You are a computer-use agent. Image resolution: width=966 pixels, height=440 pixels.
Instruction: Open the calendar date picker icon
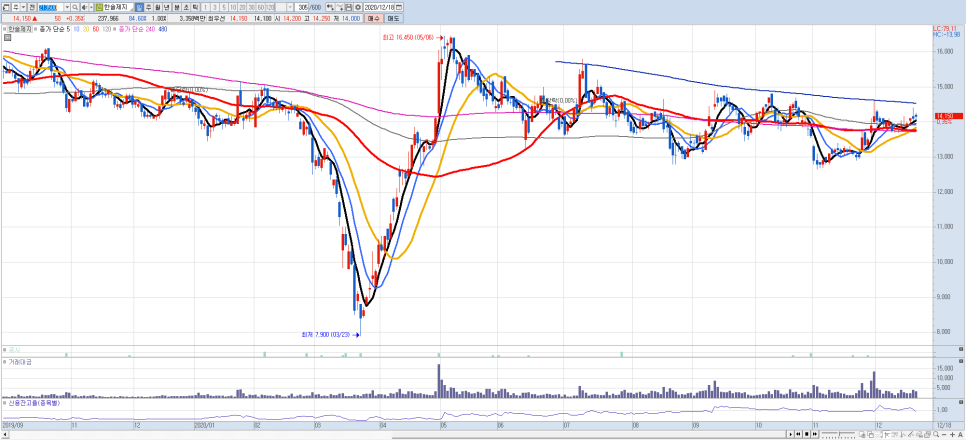(399, 7)
